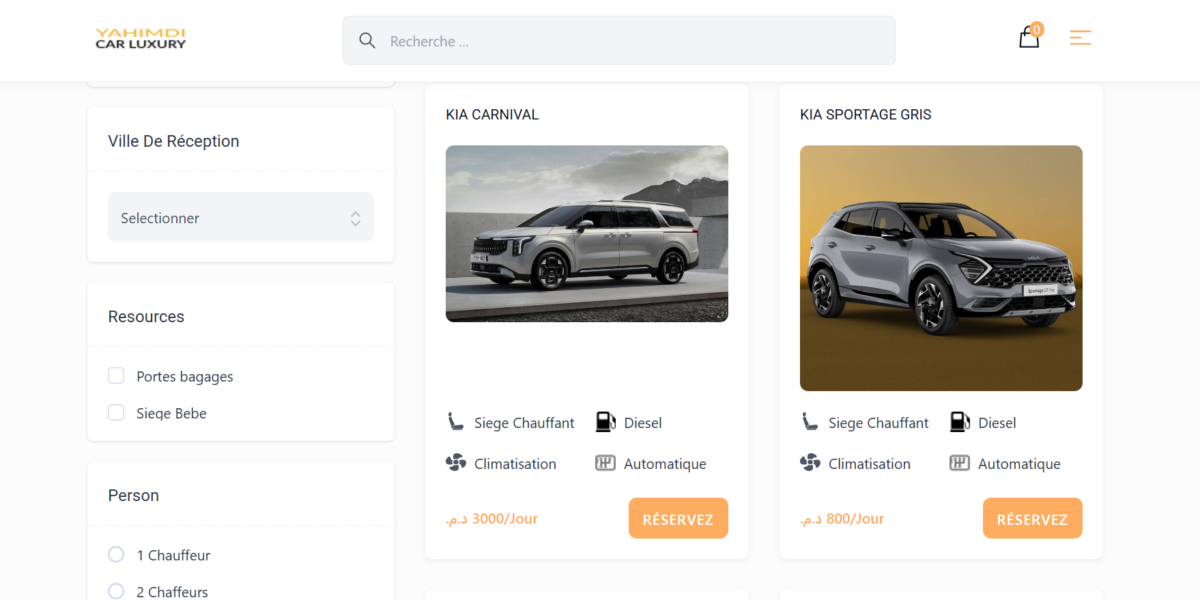This screenshot has width=1200, height=600.
Task: Open the KIA CARNIVAL title link
Action: click(492, 114)
